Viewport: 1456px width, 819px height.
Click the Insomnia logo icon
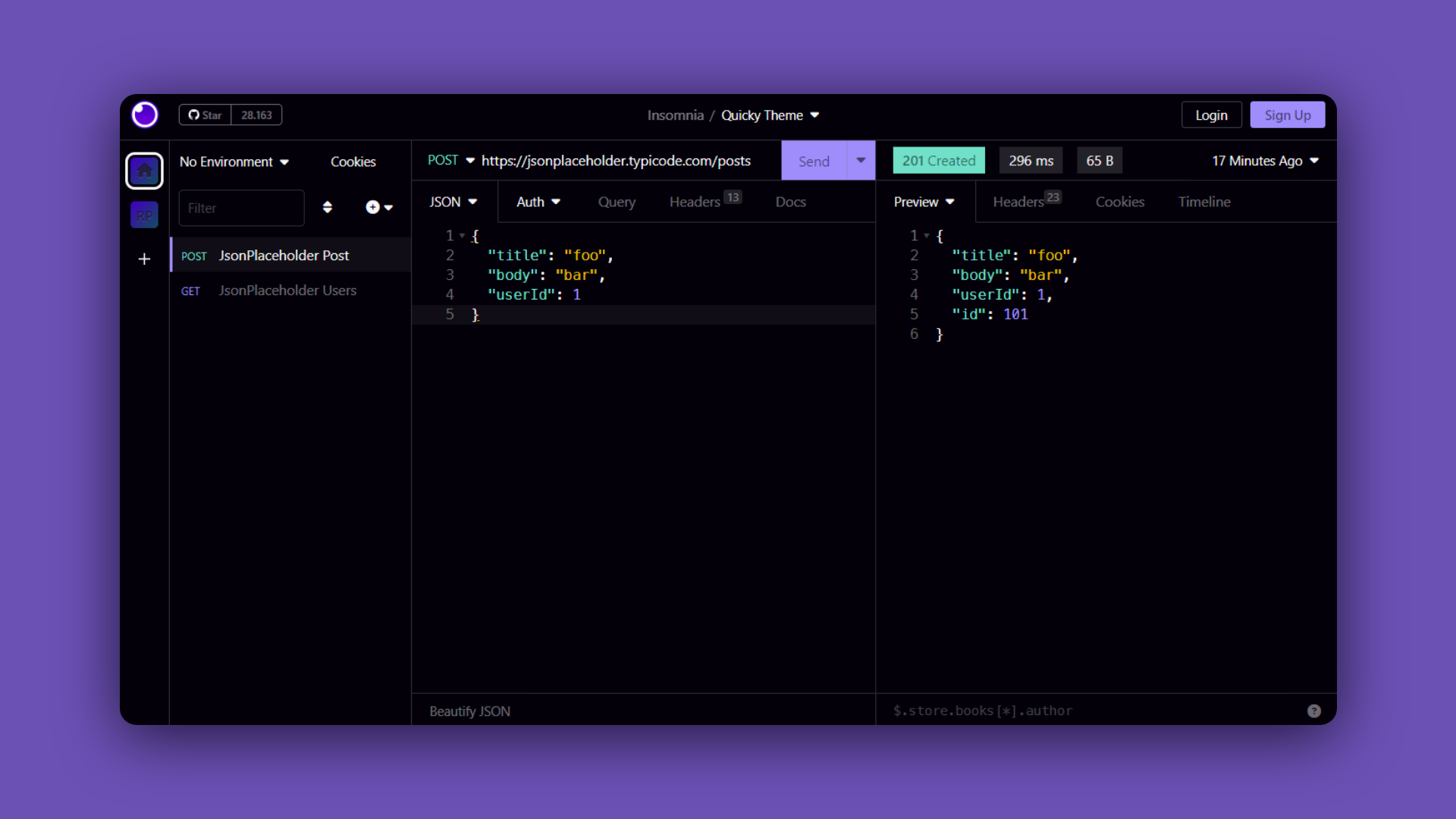(x=144, y=115)
